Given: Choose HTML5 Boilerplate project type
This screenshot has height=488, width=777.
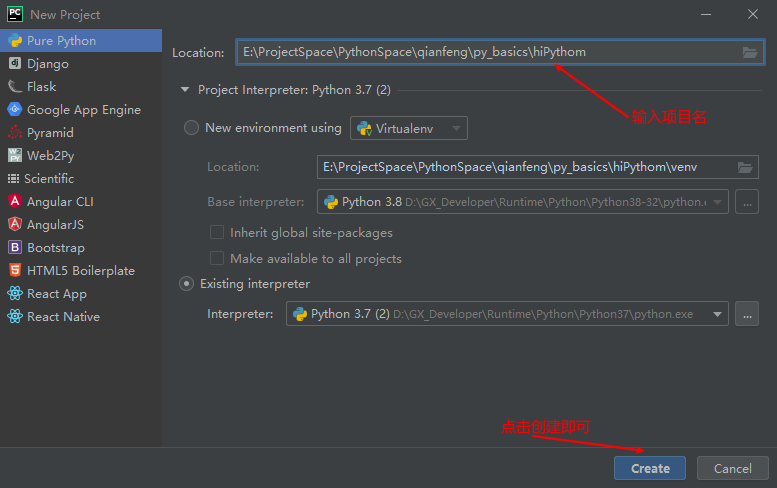Looking at the screenshot, I should 81,270.
